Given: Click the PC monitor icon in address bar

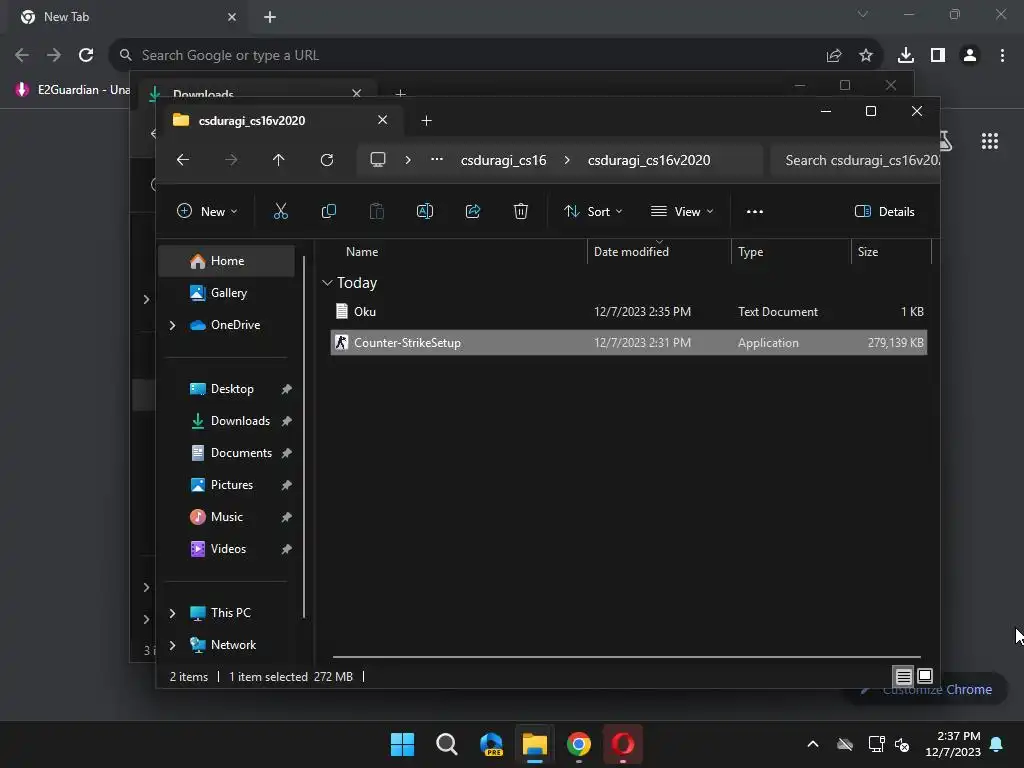Looking at the screenshot, I should [x=377, y=160].
